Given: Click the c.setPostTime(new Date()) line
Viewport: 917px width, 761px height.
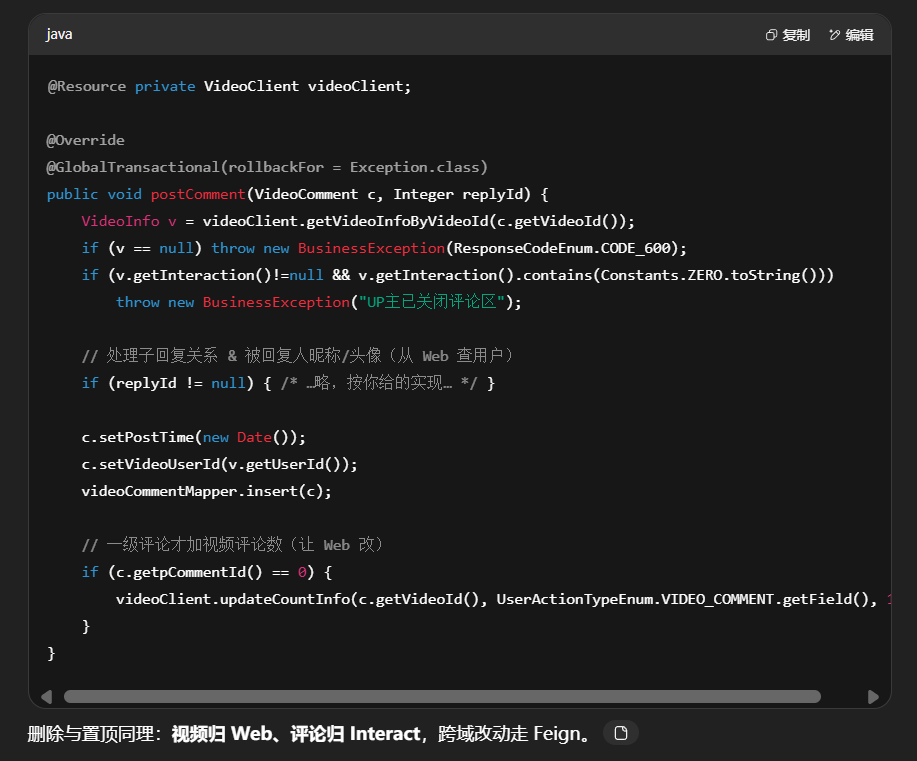Looking at the screenshot, I should point(193,437).
